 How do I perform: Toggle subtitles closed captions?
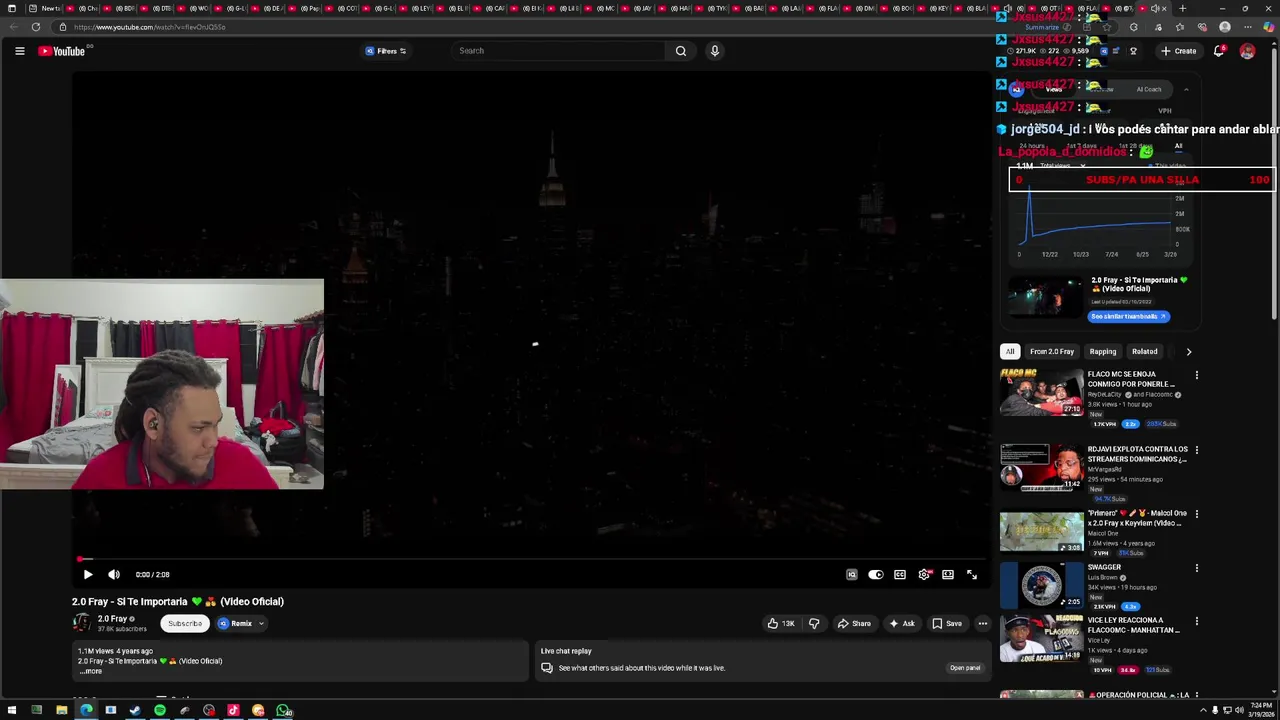(900, 575)
